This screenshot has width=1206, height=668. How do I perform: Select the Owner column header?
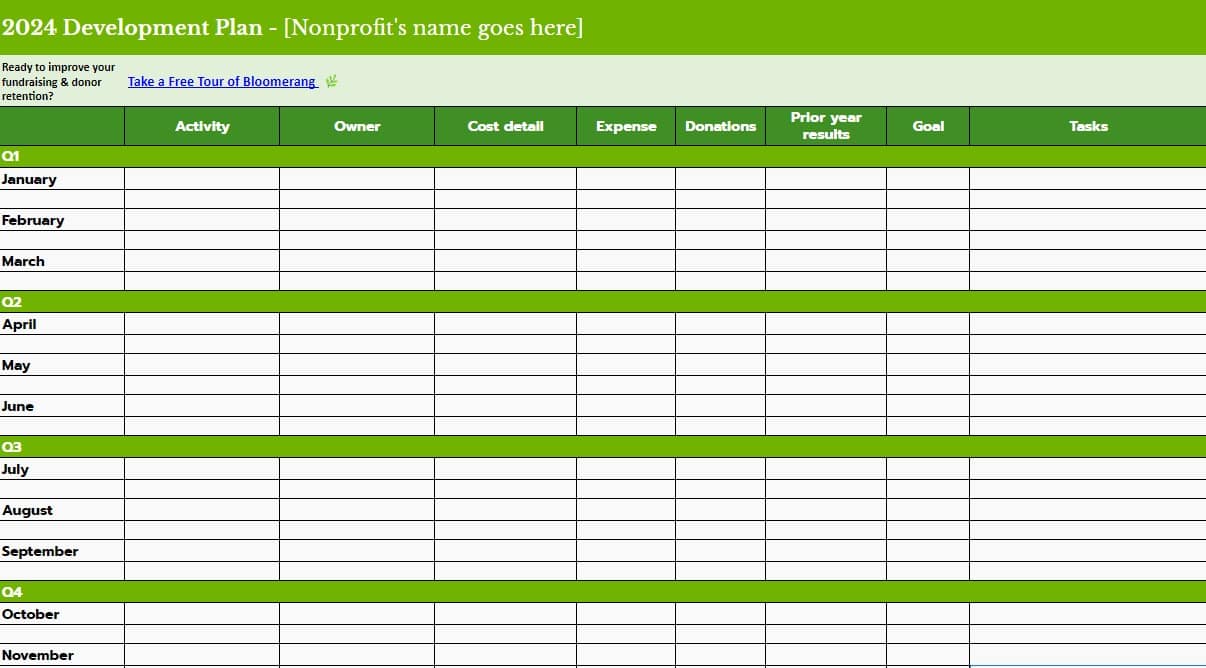pyautogui.click(x=356, y=126)
